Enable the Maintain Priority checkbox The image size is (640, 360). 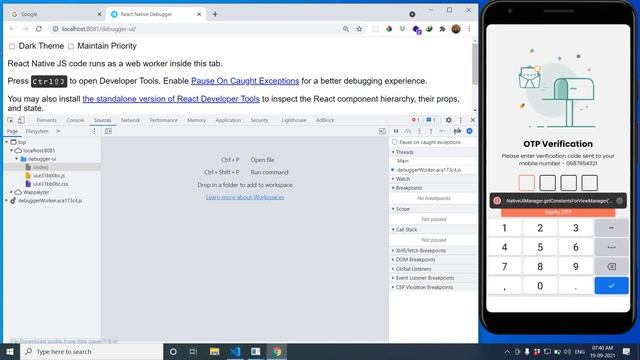click(x=71, y=47)
